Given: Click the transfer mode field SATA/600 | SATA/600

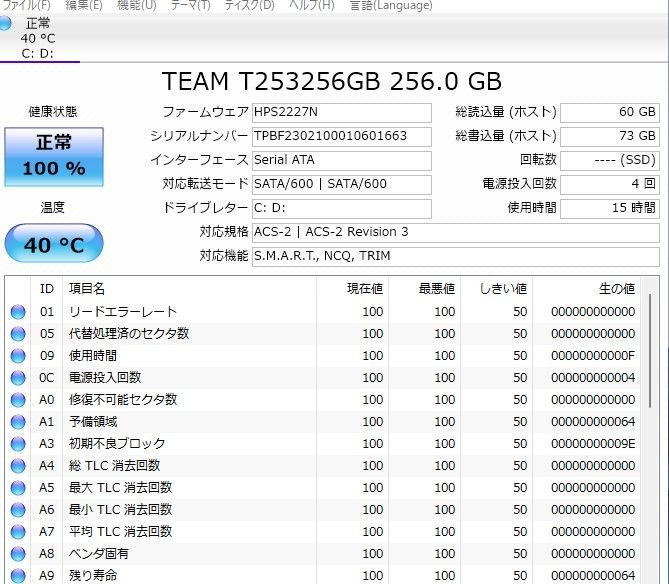Looking at the screenshot, I should (x=341, y=184).
